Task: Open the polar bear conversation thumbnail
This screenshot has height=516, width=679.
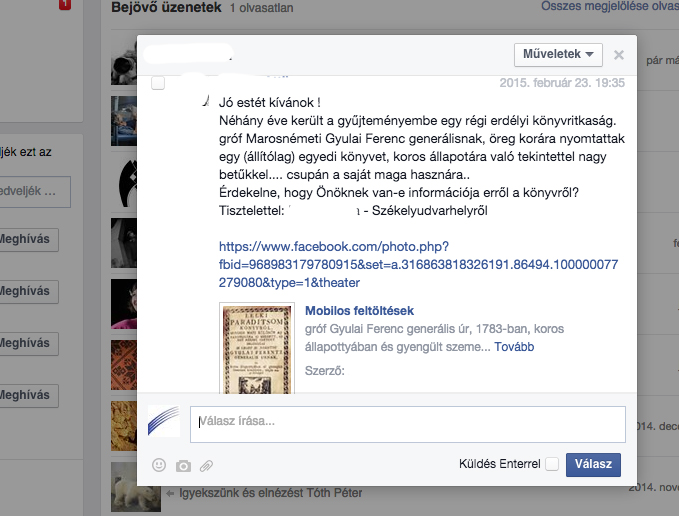Action: point(136,487)
